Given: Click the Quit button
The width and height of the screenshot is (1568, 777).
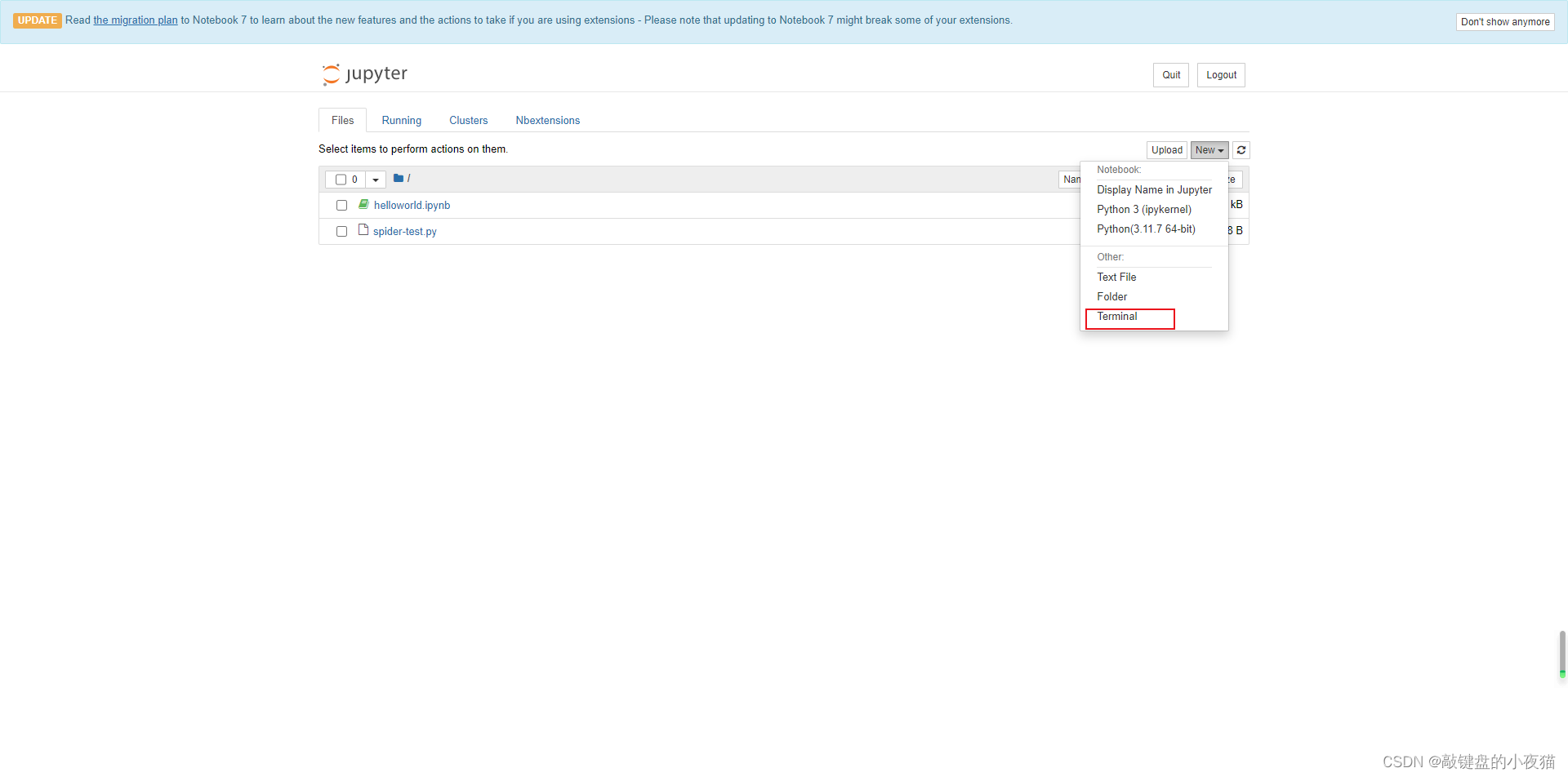Looking at the screenshot, I should 1171,75.
